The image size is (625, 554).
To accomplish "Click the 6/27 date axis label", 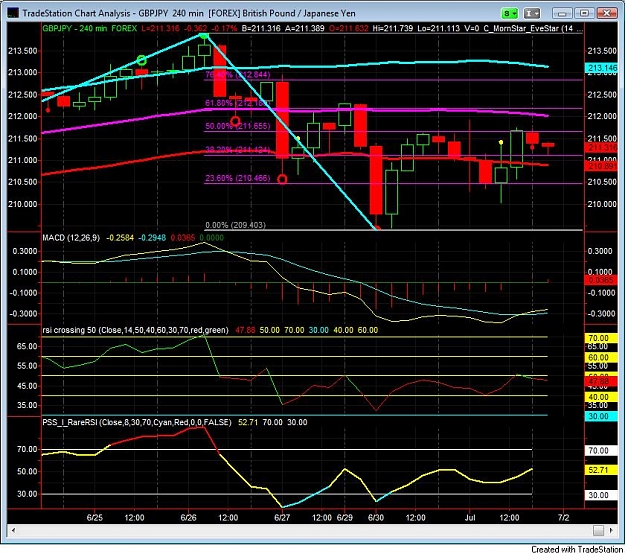I will pyautogui.click(x=282, y=518).
